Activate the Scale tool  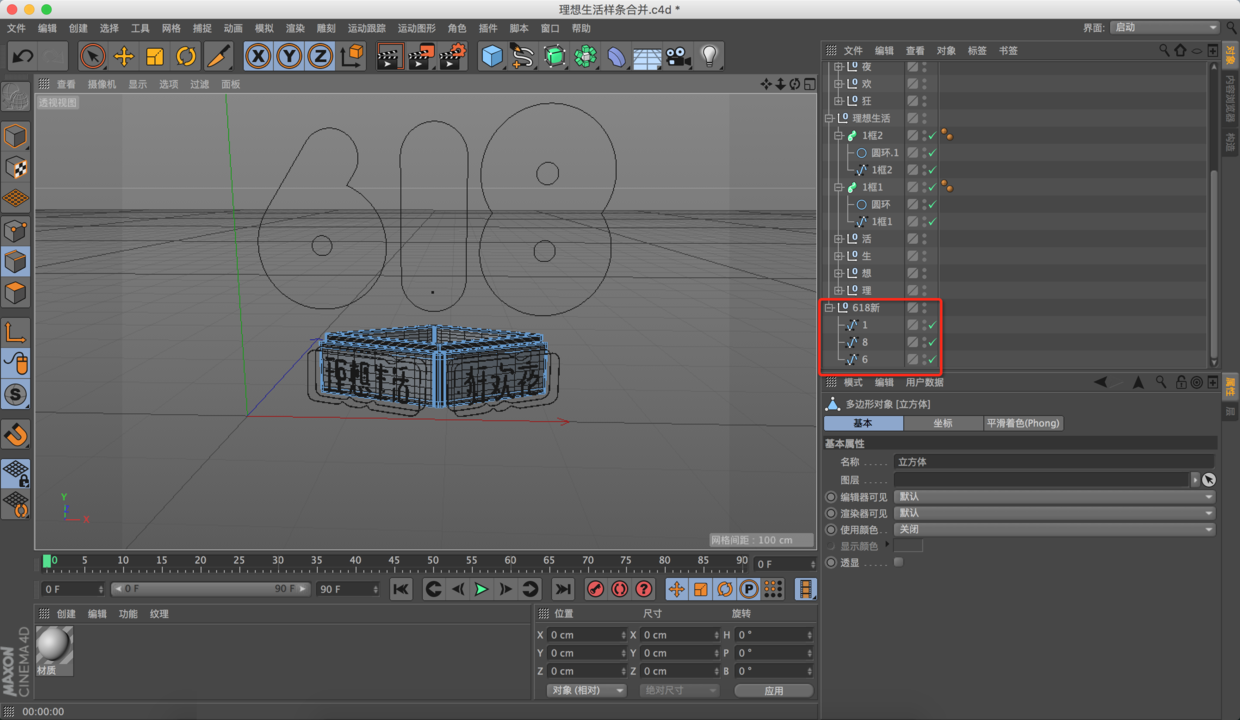coord(155,56)
